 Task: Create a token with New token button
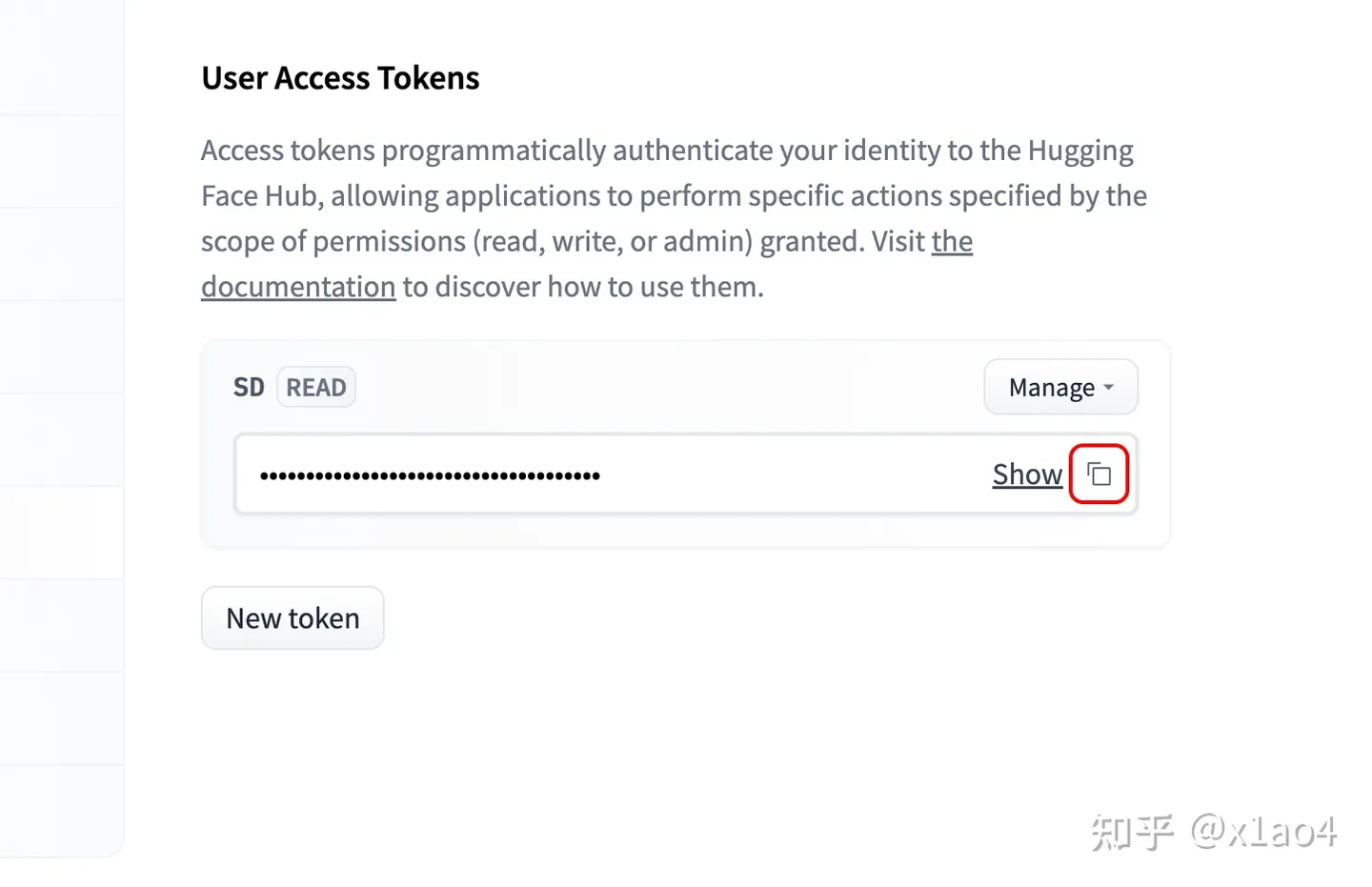click(x=293, y=618)
